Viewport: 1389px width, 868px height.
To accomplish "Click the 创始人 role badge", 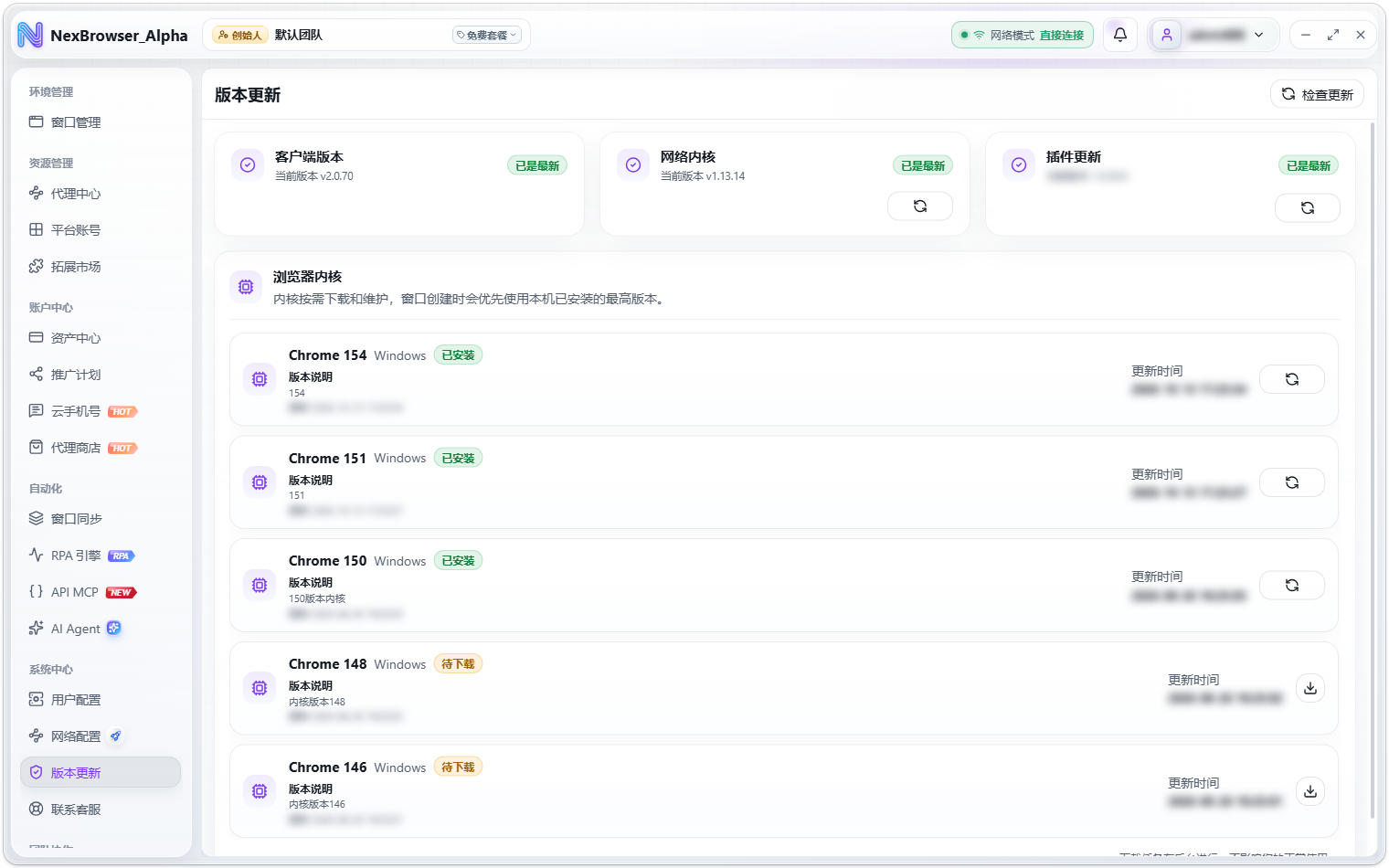I will click(239, 35).
